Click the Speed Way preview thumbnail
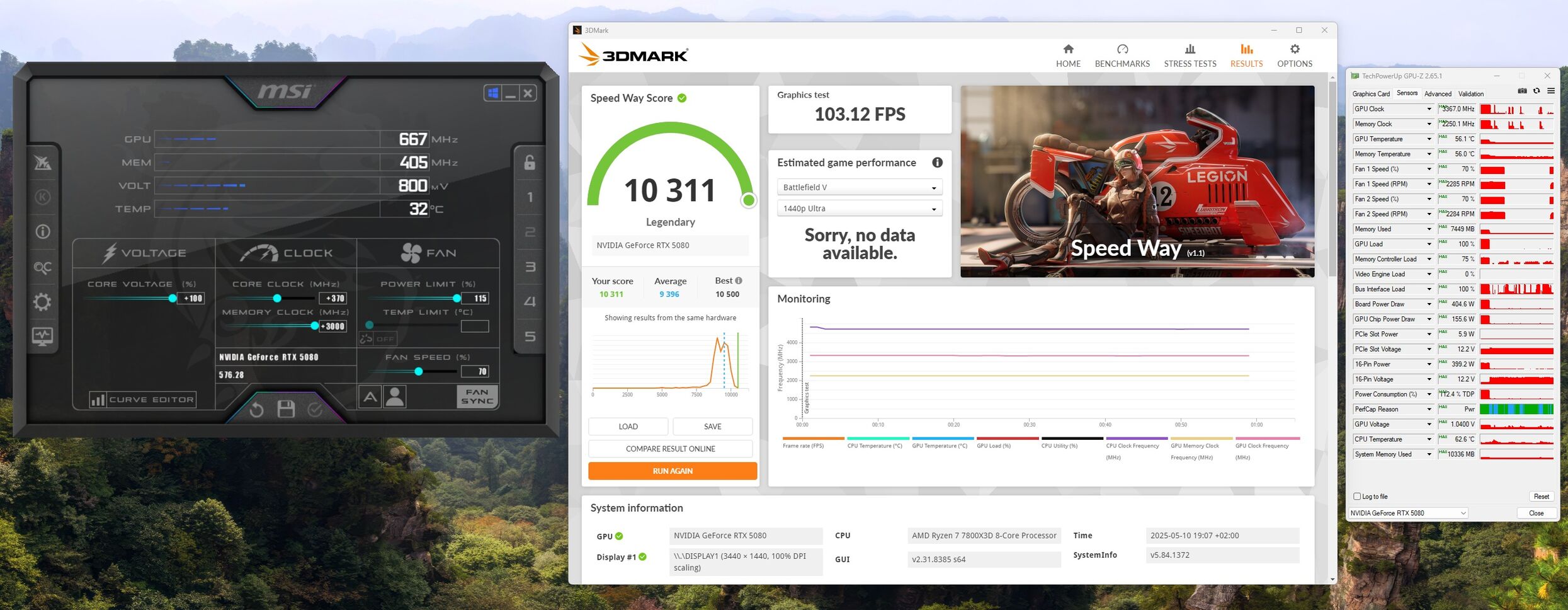Screen dimensions: 1568x610 [x=1137, y=181]
